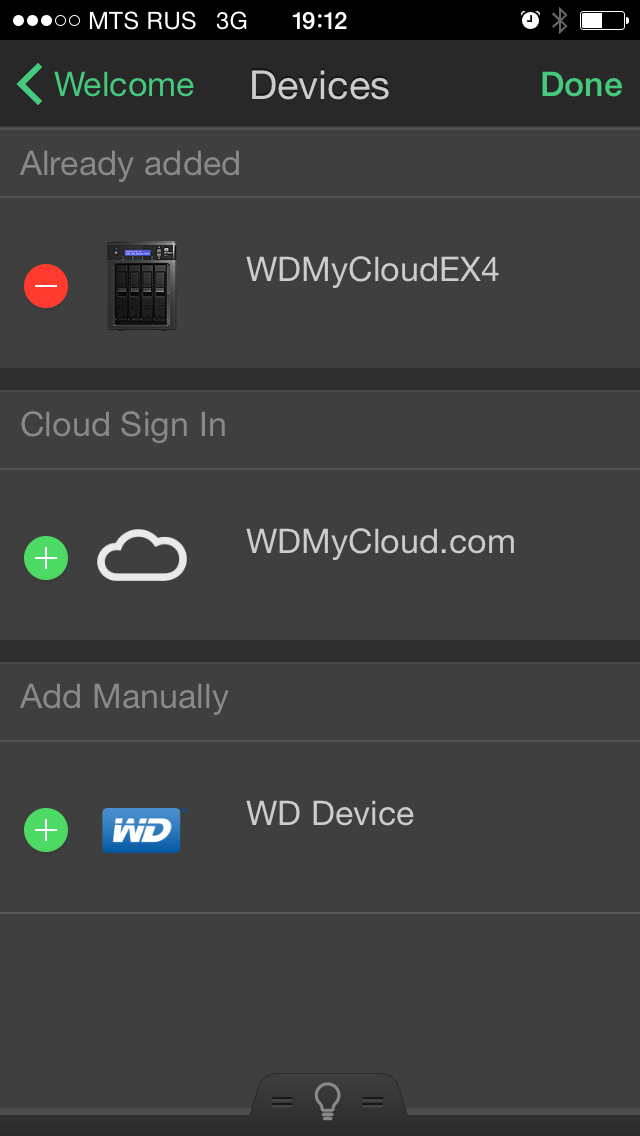Tap the Devices title in navigation bar
The width and height of the screenshot is (640, 1136).
point(319,86)
